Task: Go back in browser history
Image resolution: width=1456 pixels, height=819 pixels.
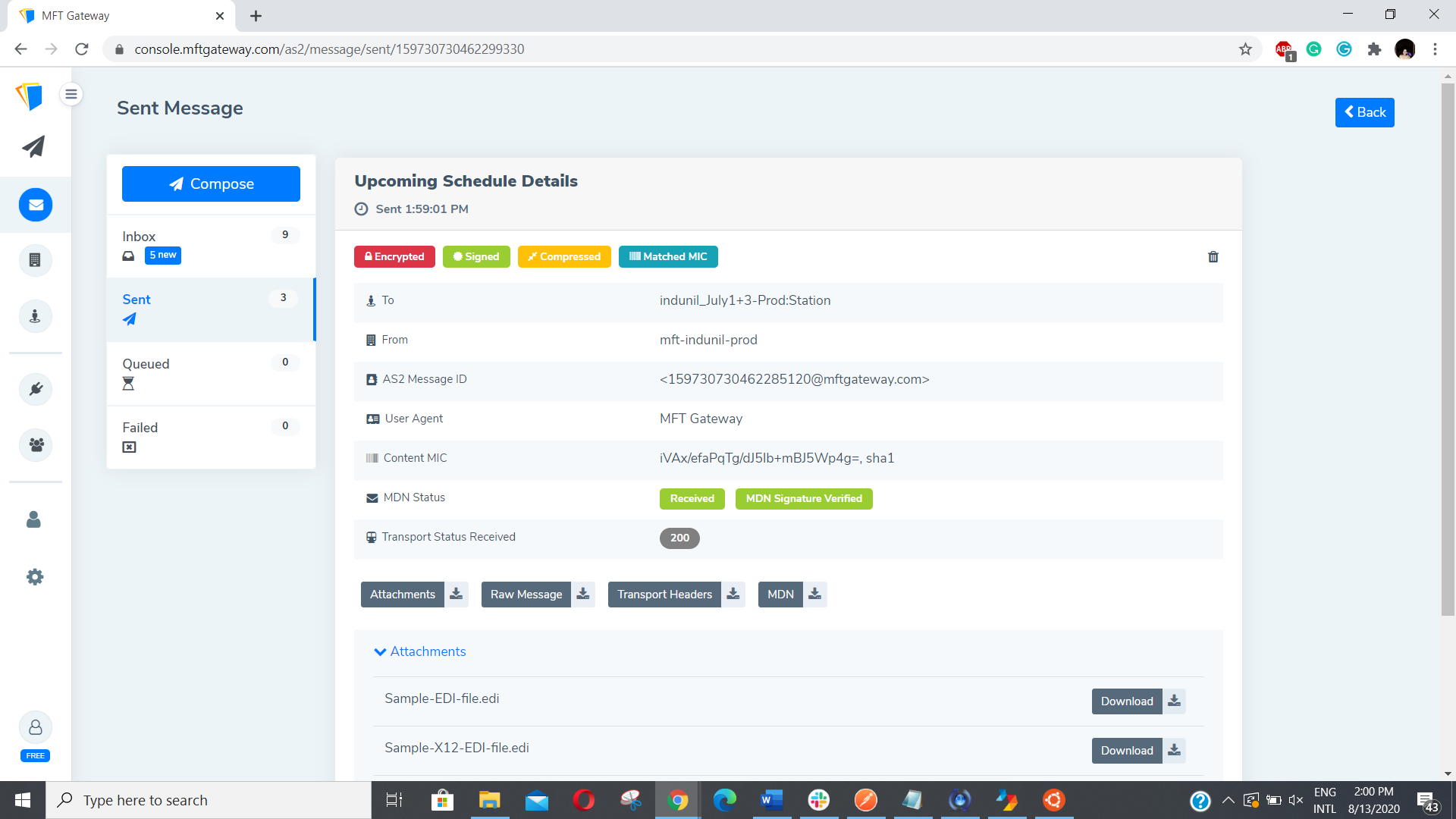Action: click(20, 49)
